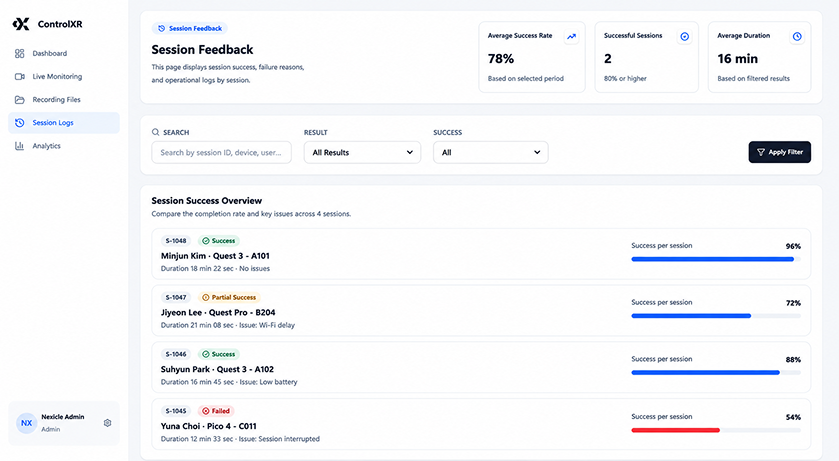Click the 96% progress bar for S-1048
This screenshot has height=461, width=839.
(x=716, y=259)
